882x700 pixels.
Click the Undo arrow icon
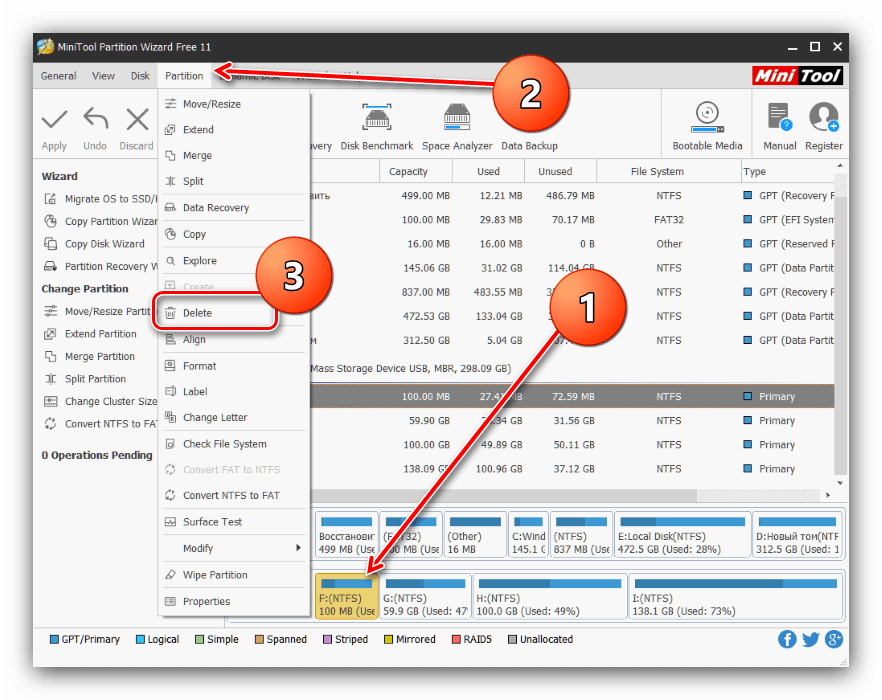pyautogui.click(x=95, y=121)
